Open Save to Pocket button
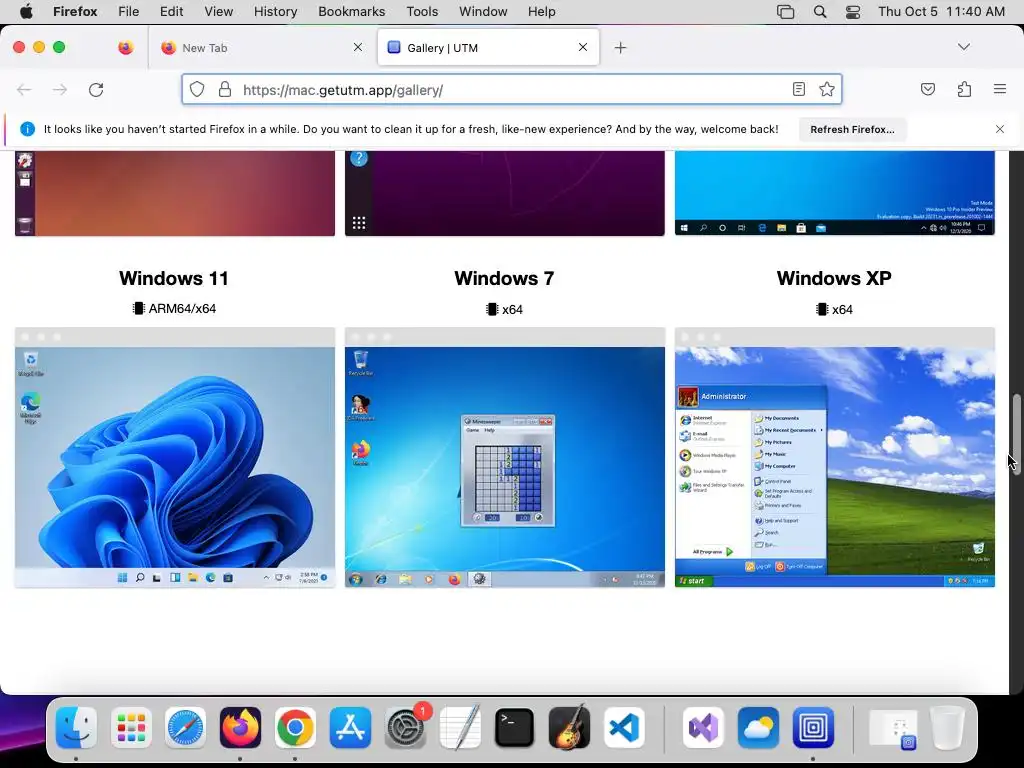This screenshot has width=1024, height=768. coord(928,89)
